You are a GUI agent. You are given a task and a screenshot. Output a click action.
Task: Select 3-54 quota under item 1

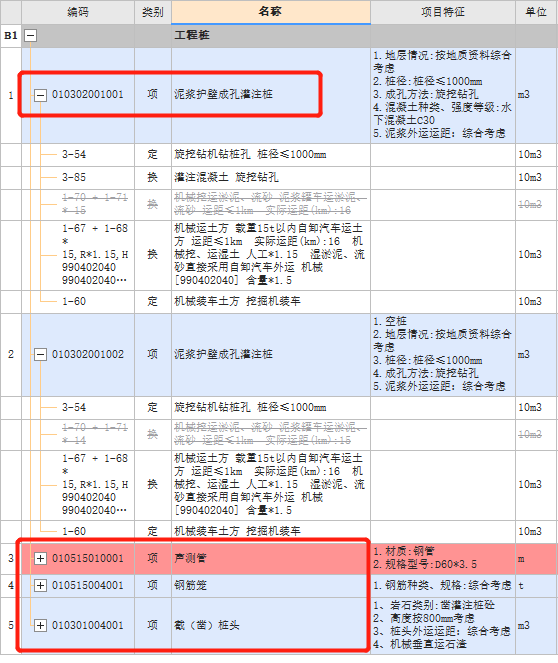pos(74,155)
